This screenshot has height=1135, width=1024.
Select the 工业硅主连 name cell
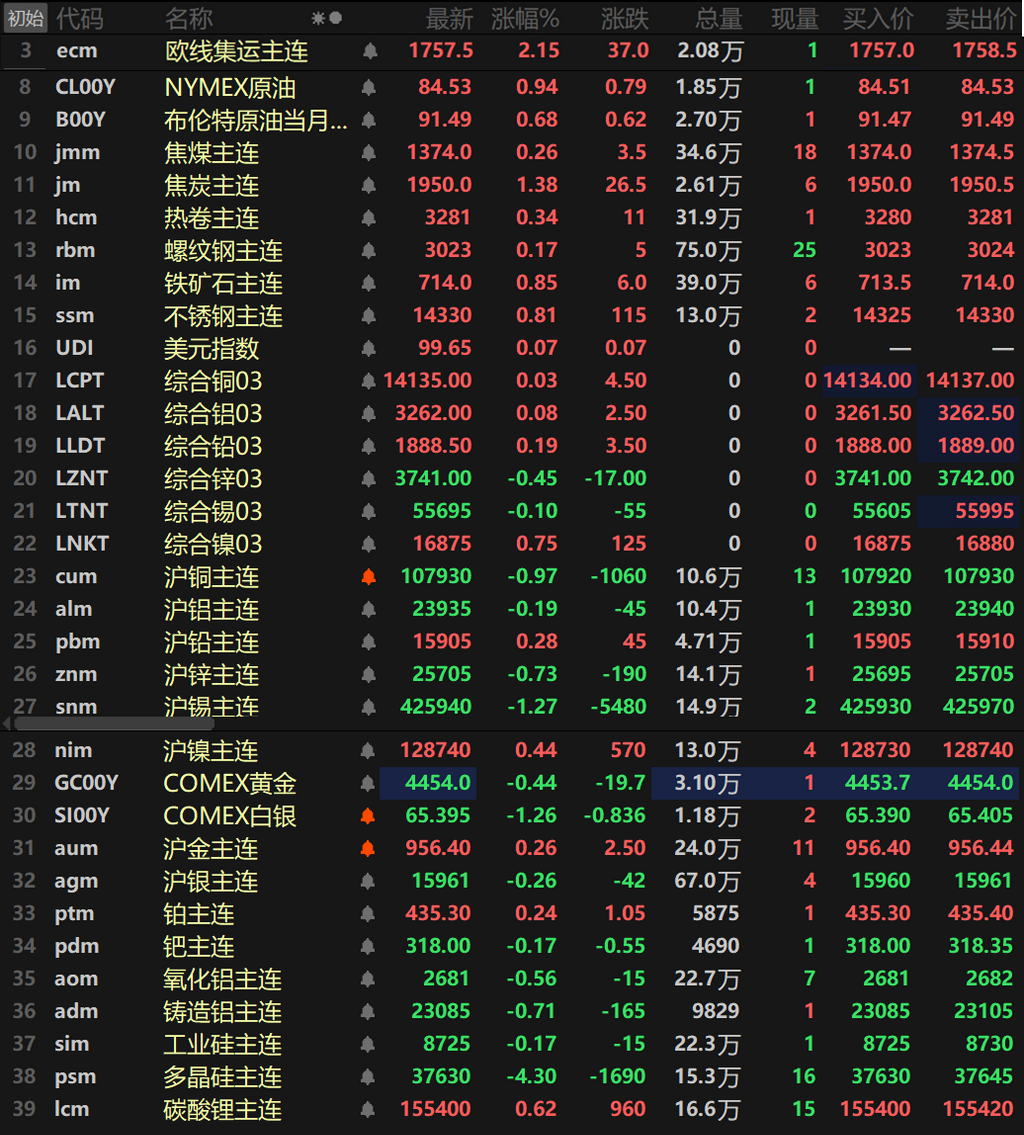[x=222, y=1044]
